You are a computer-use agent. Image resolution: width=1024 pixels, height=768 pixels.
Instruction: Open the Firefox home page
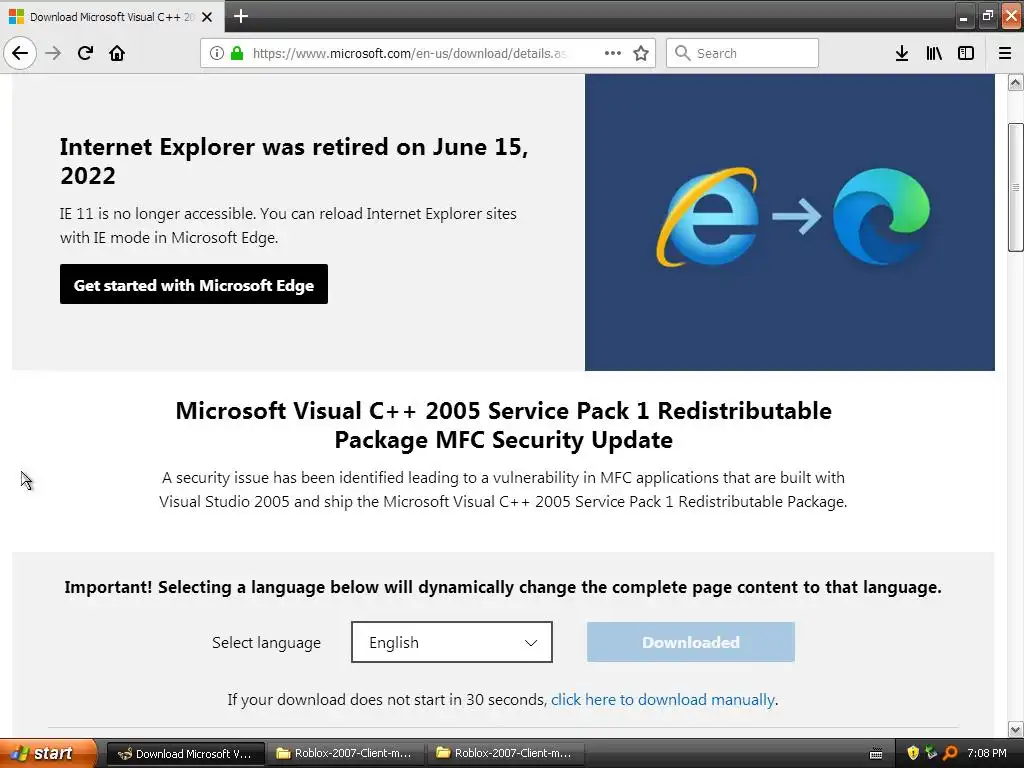click(x=117, y=53)
